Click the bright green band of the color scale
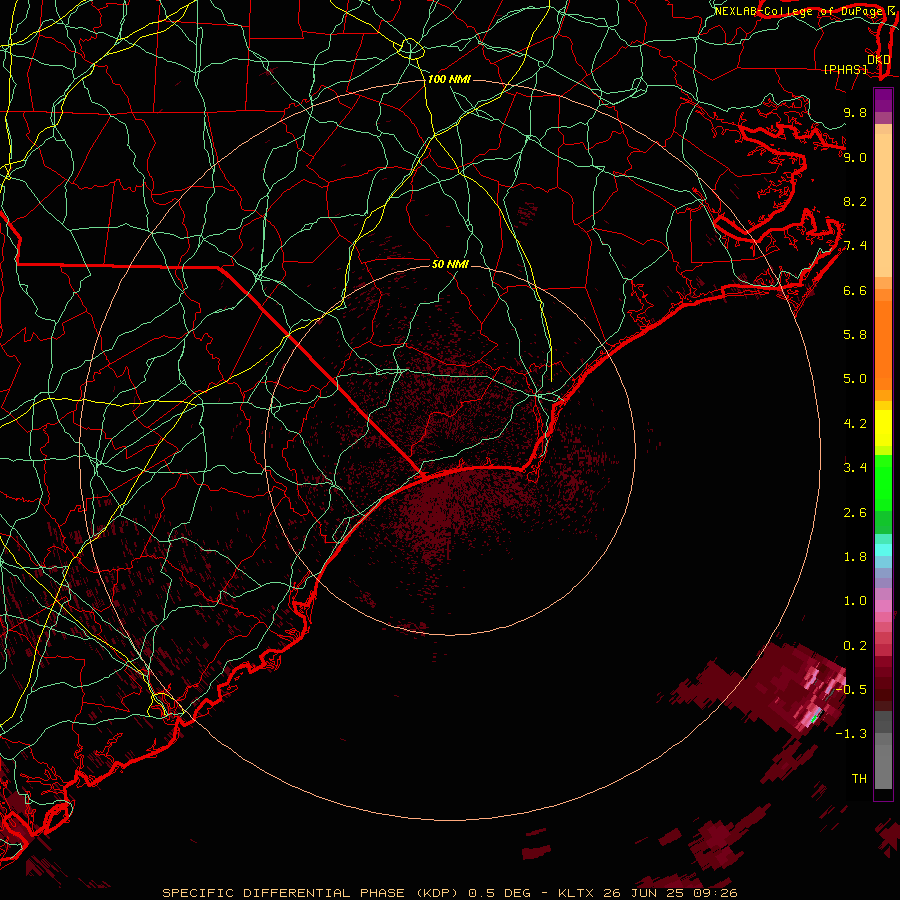 tap(883, 483)
